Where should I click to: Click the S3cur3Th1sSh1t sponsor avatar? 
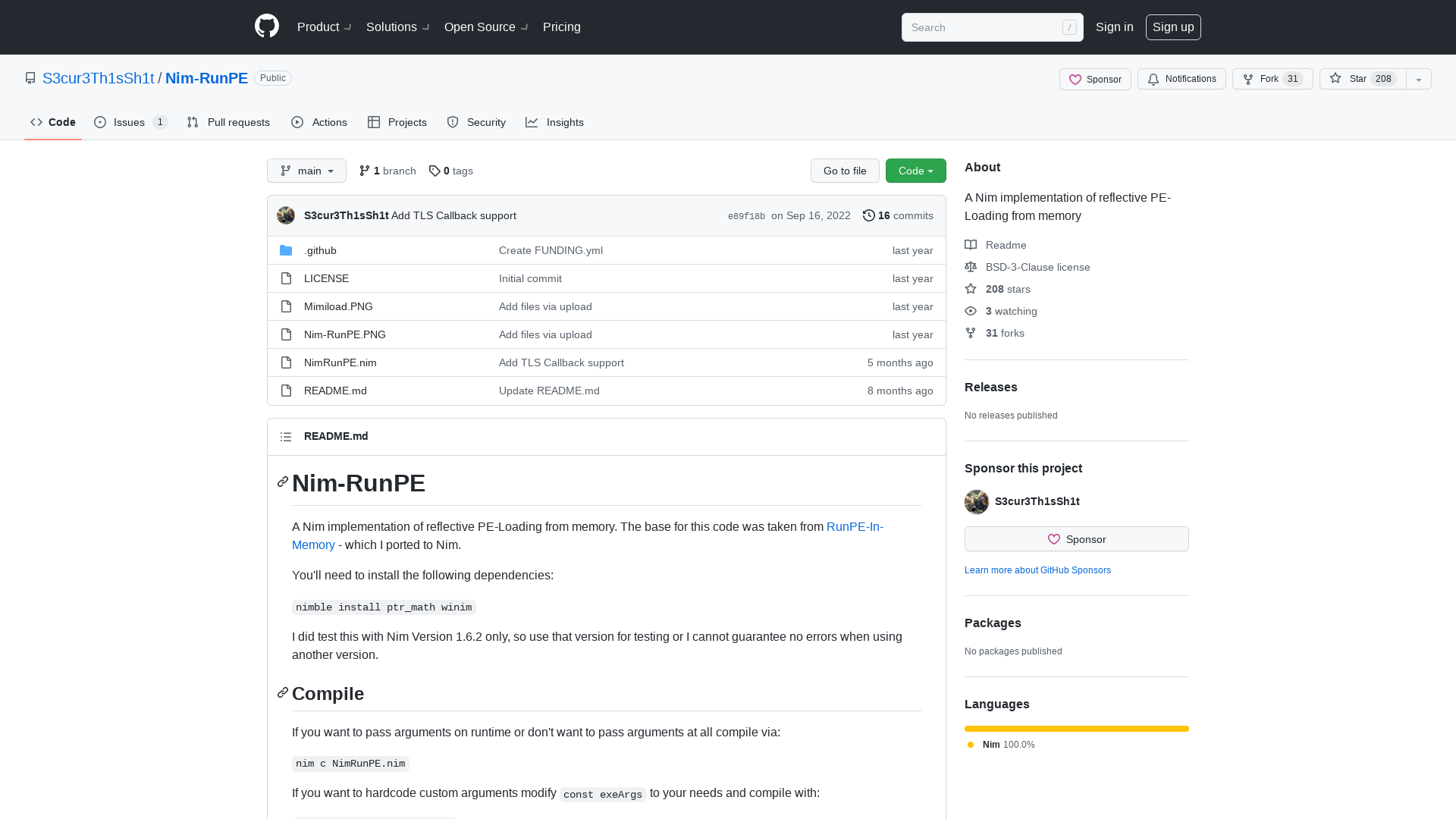977,501
